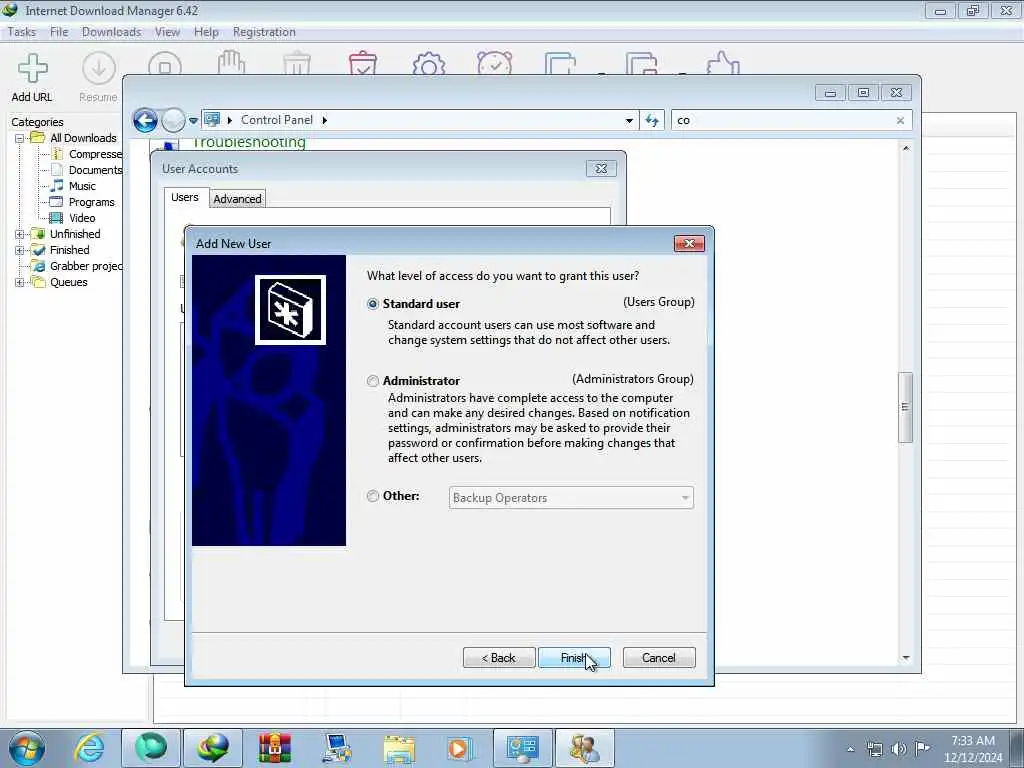Image resolution: width=1024 pixels, height=768 pixels.
Task: Open the User Accounts taskbar icon
Action: point(584,748)
